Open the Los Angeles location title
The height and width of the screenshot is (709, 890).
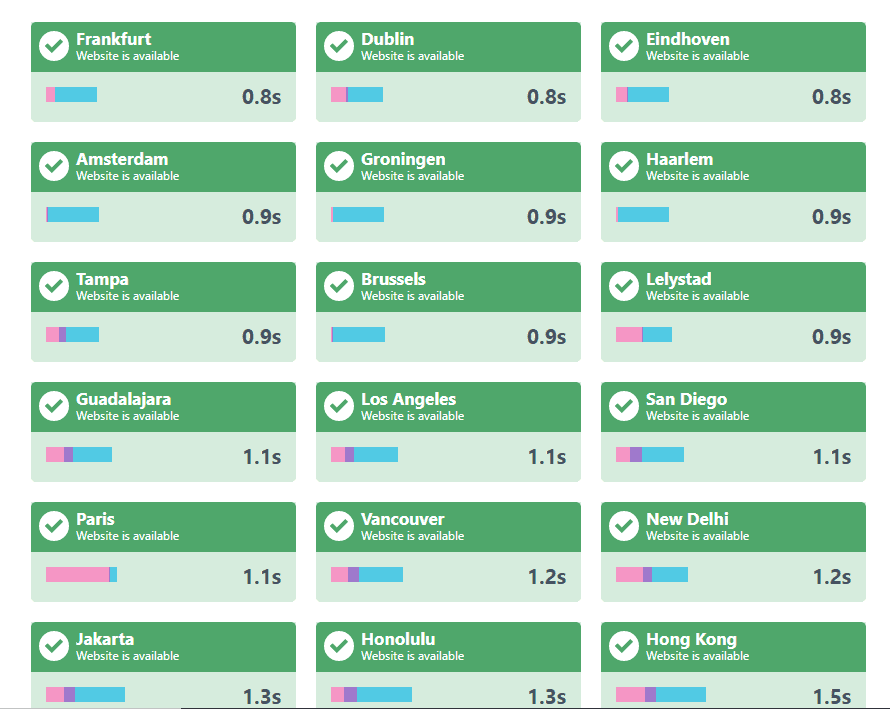[408, 399]
